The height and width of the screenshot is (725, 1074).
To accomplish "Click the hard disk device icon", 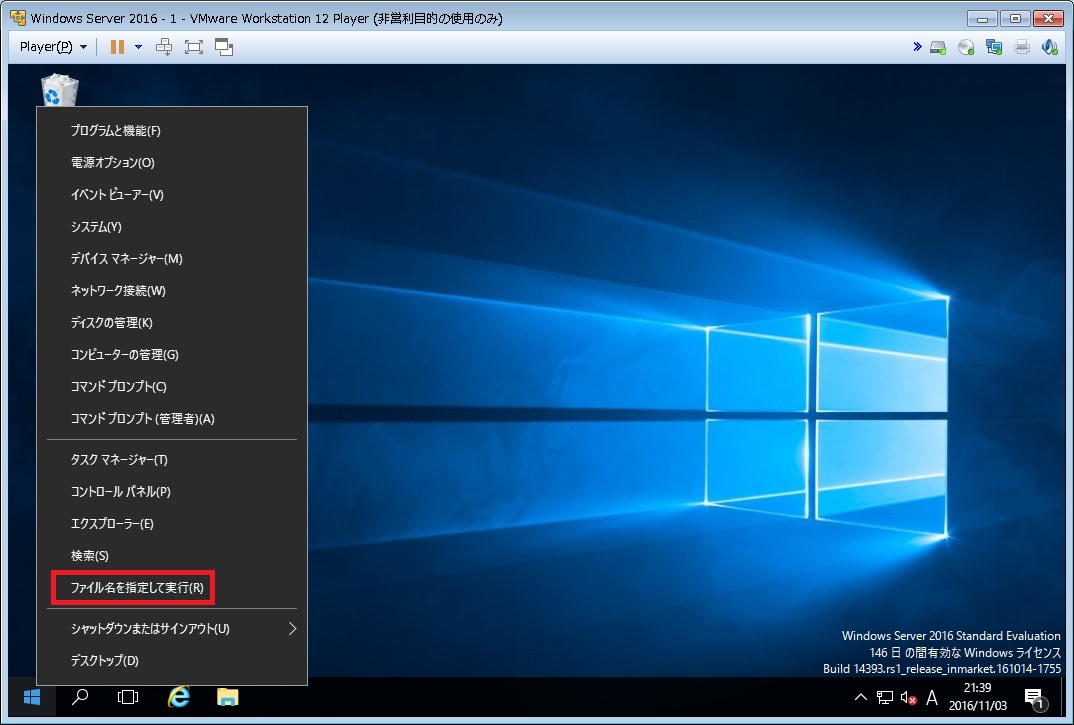I will click(938, 47).
